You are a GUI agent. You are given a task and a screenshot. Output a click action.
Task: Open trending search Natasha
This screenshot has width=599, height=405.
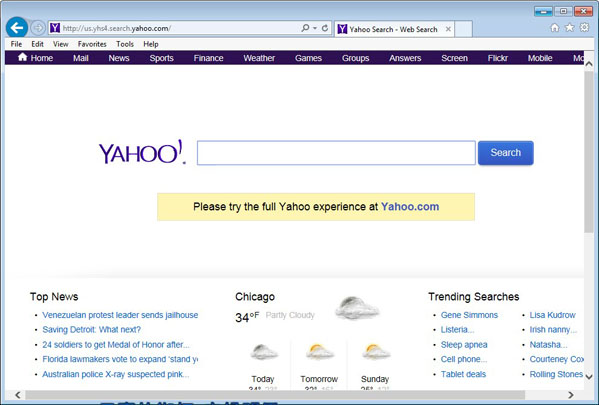(548, 345)
